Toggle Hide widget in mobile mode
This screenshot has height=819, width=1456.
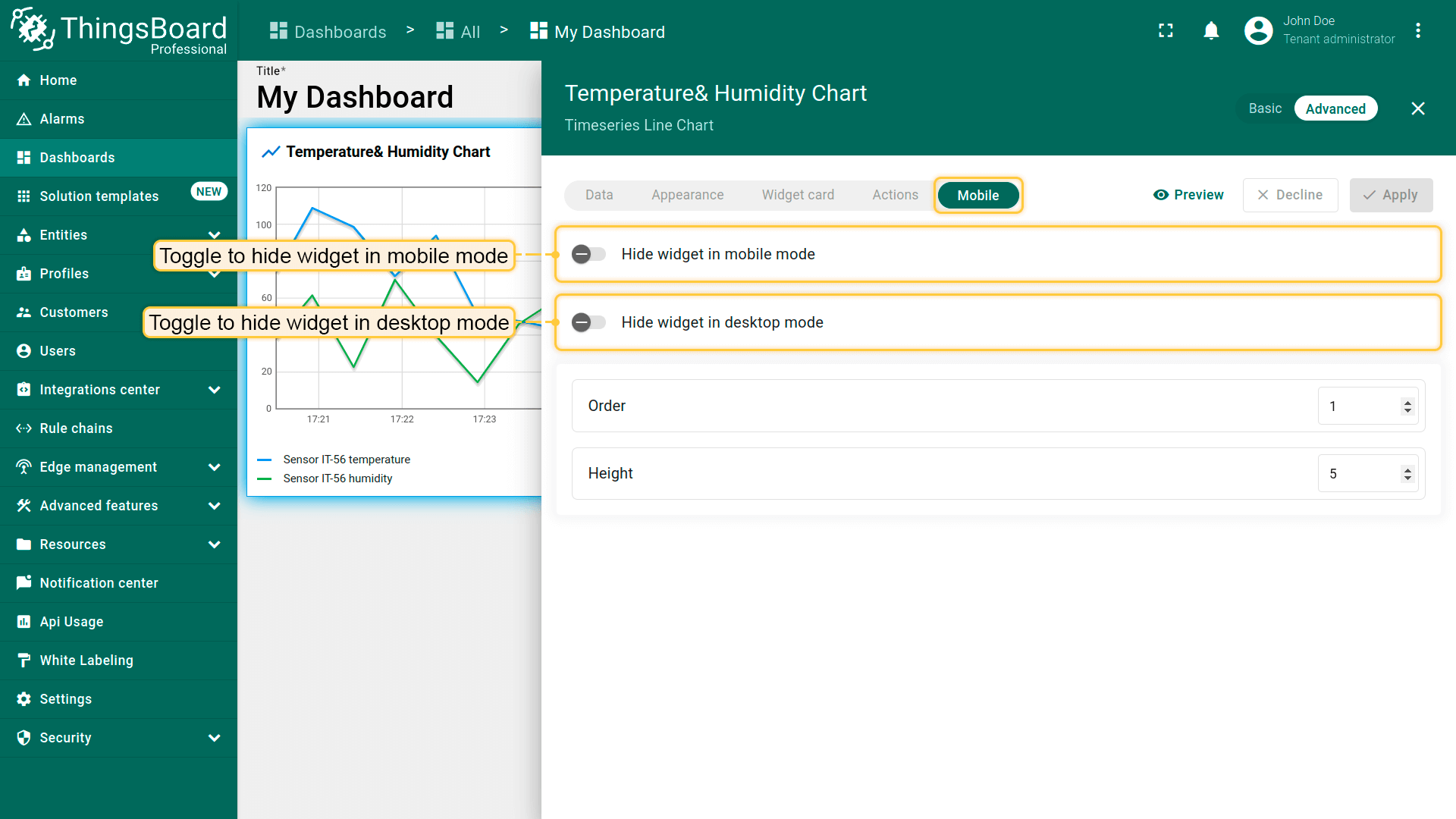click(588, 254)
